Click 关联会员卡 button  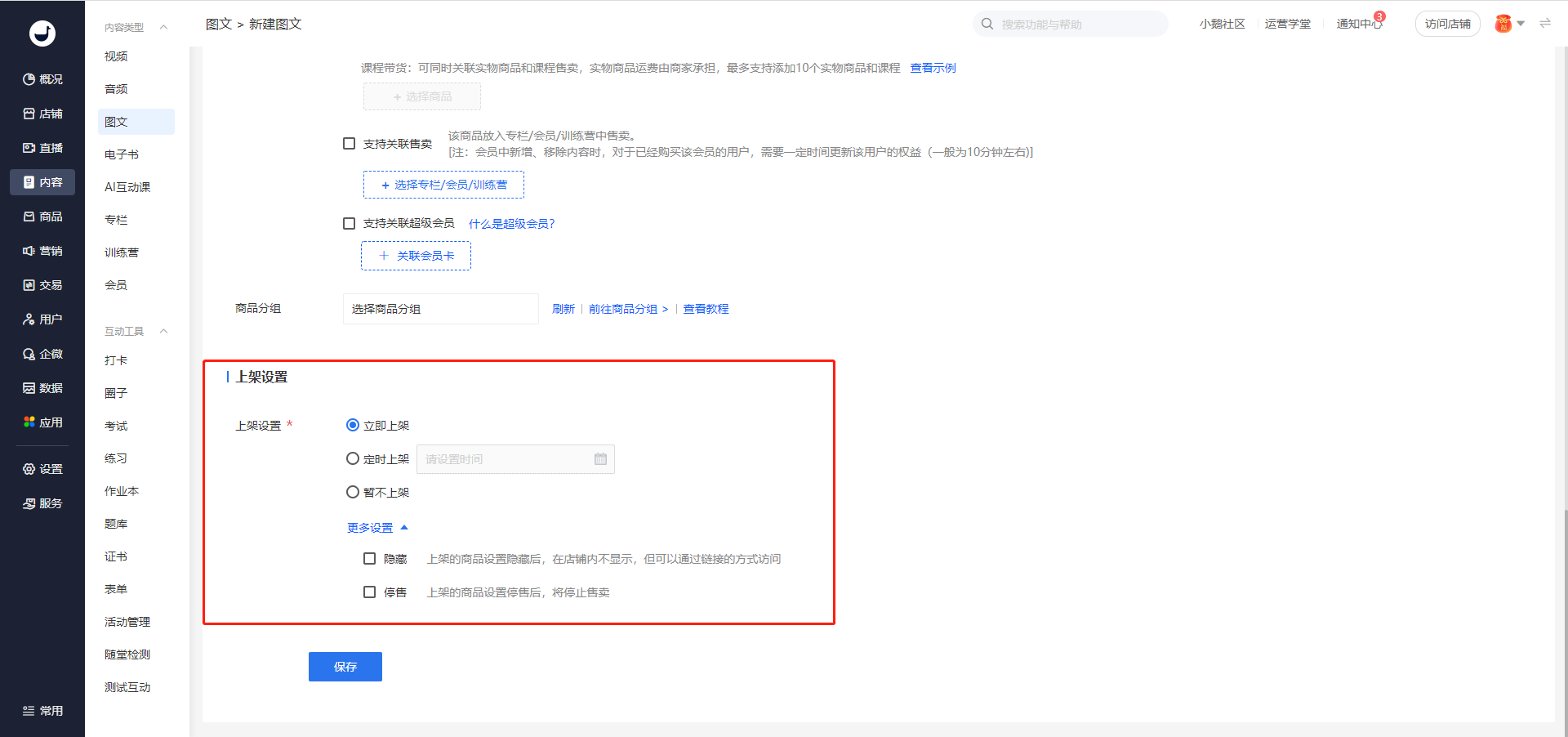(x=416, y=256)
